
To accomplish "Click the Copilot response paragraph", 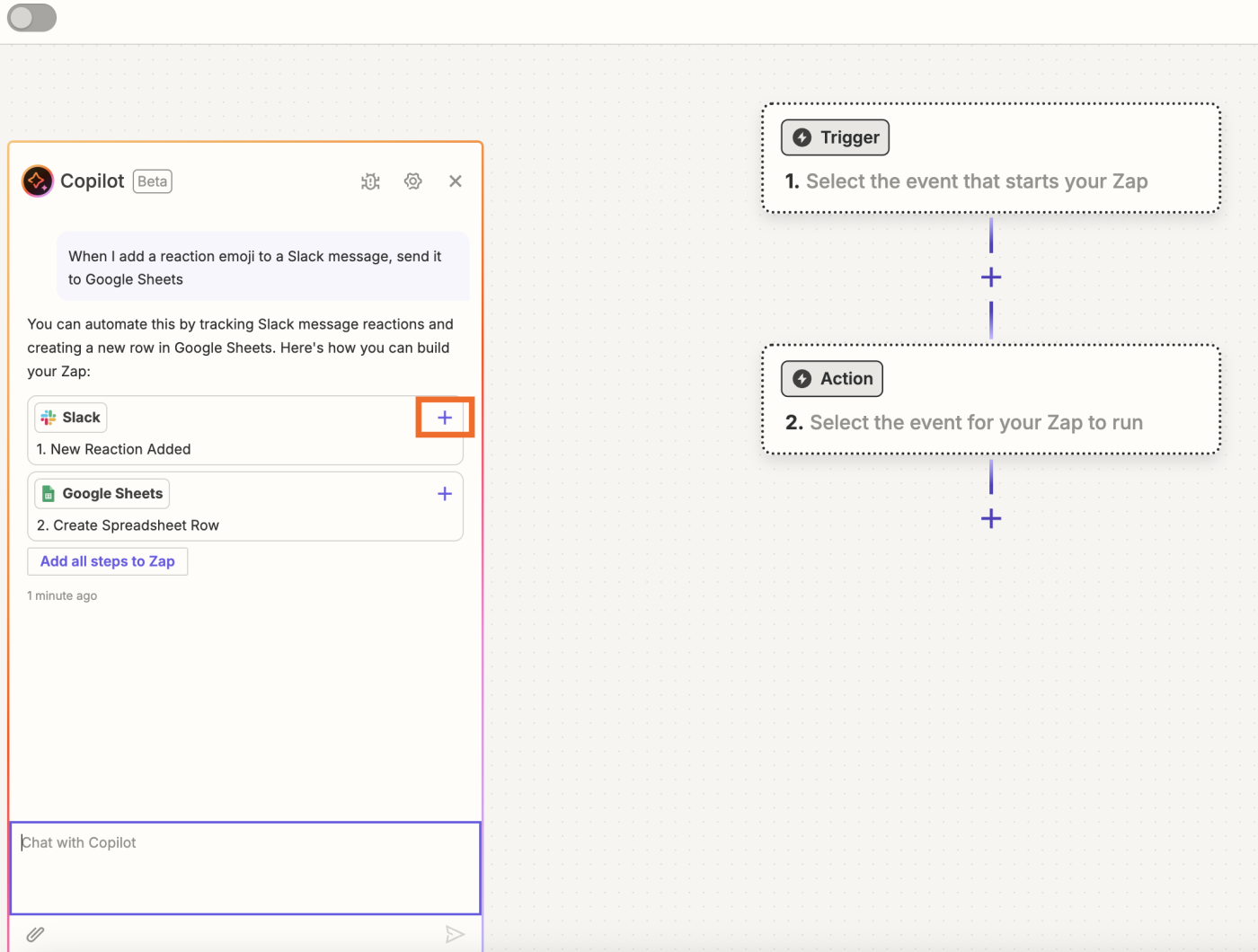I will point(240,348).
